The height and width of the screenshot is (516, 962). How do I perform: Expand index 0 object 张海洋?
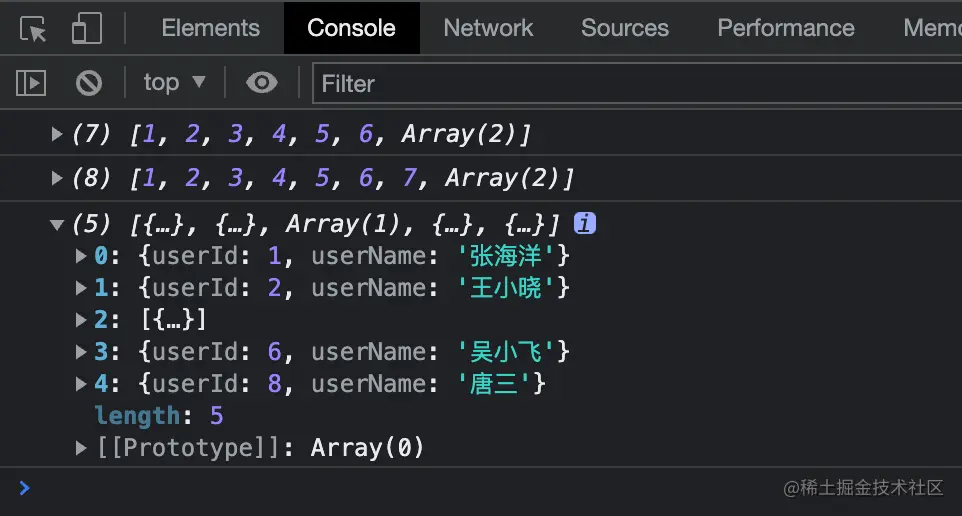81,256
